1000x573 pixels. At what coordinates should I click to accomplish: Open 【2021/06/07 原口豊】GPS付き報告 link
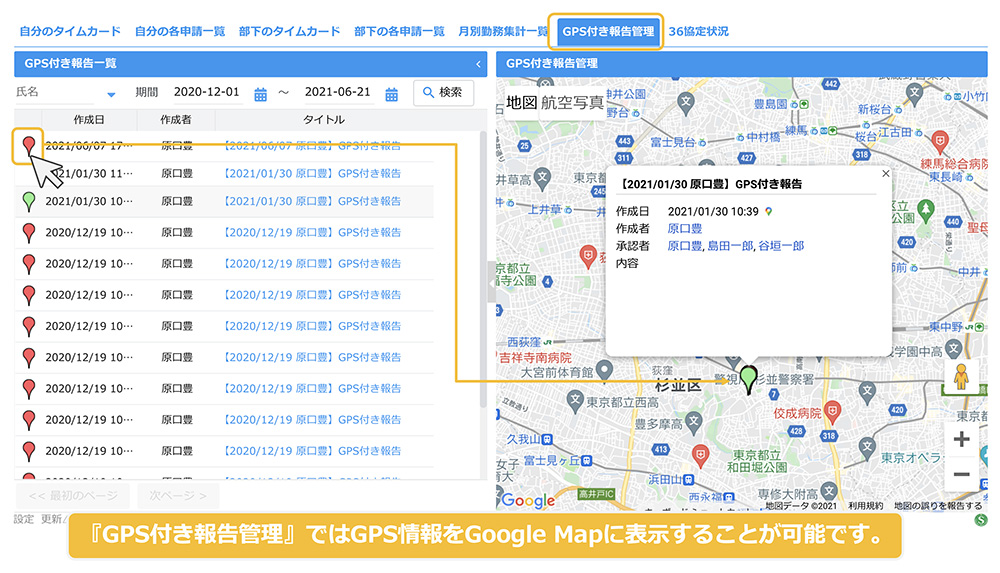(312, 145)
